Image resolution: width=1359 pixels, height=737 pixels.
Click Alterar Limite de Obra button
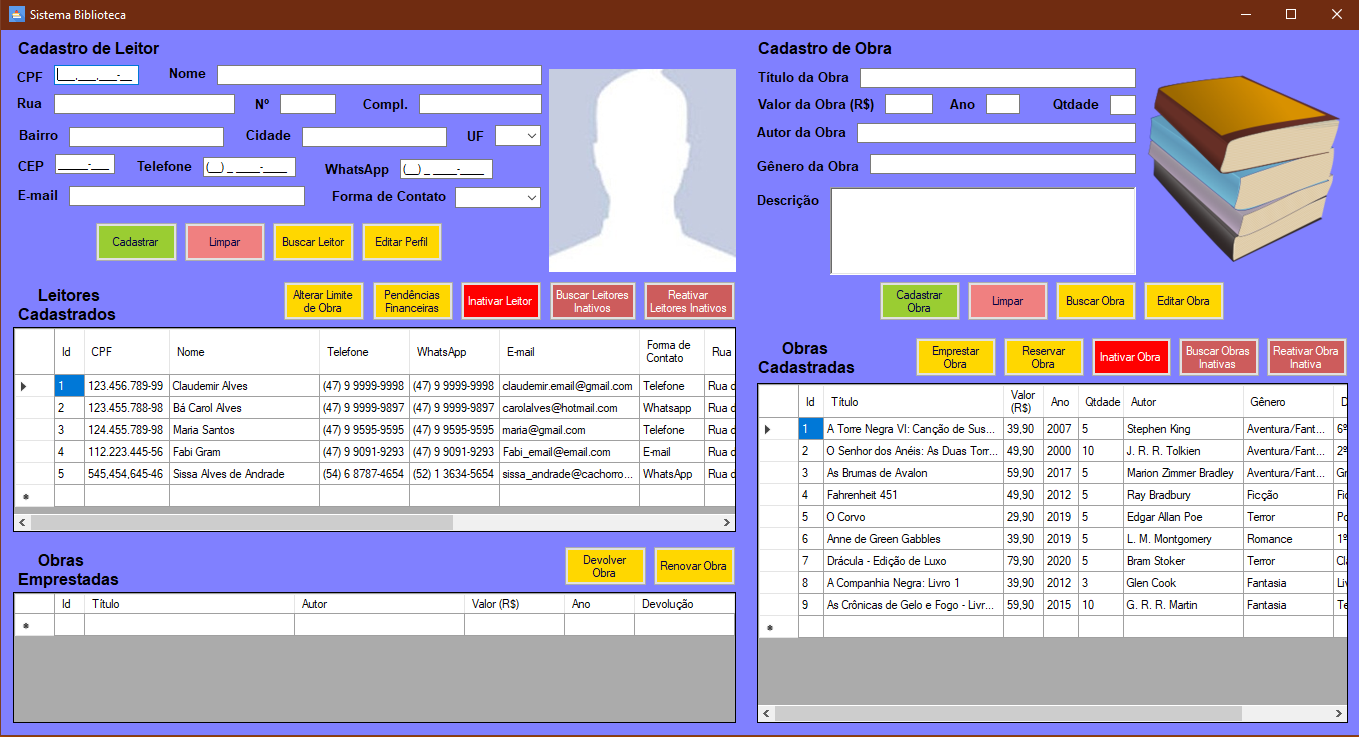click(323, 301)
